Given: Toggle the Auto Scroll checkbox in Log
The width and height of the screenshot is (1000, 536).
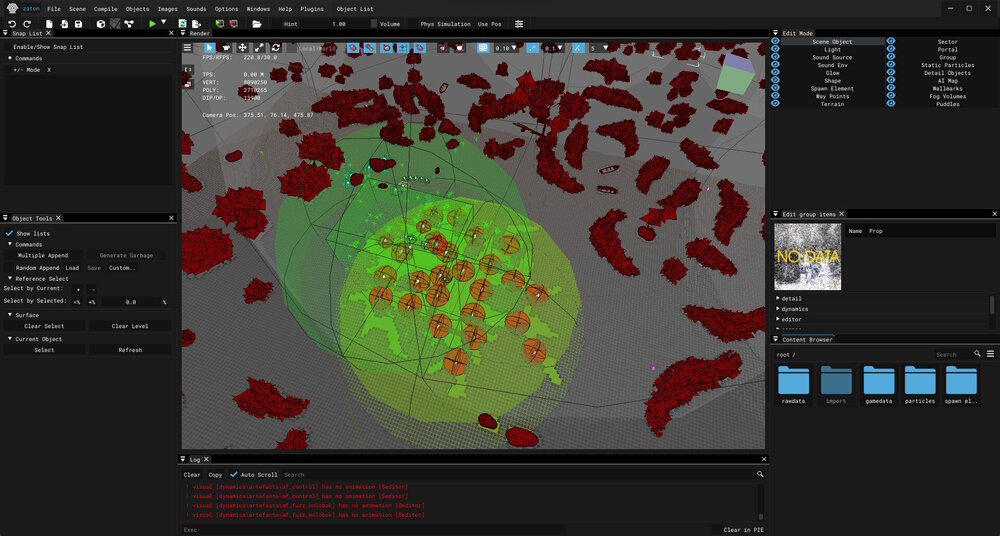Looking at the screenshot, I should point(233,475).
